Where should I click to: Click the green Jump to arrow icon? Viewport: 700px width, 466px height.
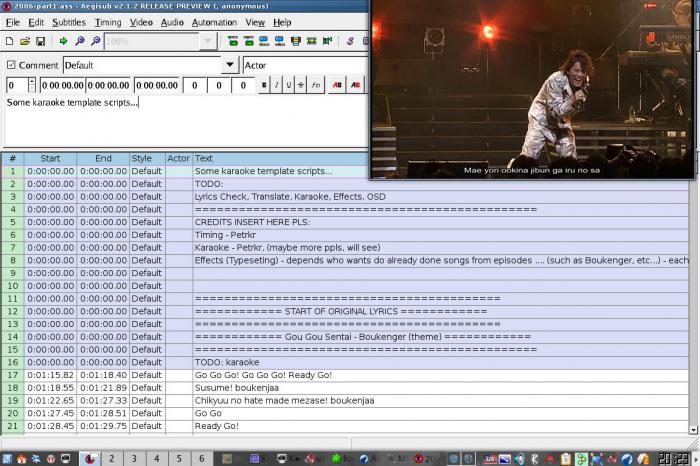pyautogui.click(x=63, y=42)
